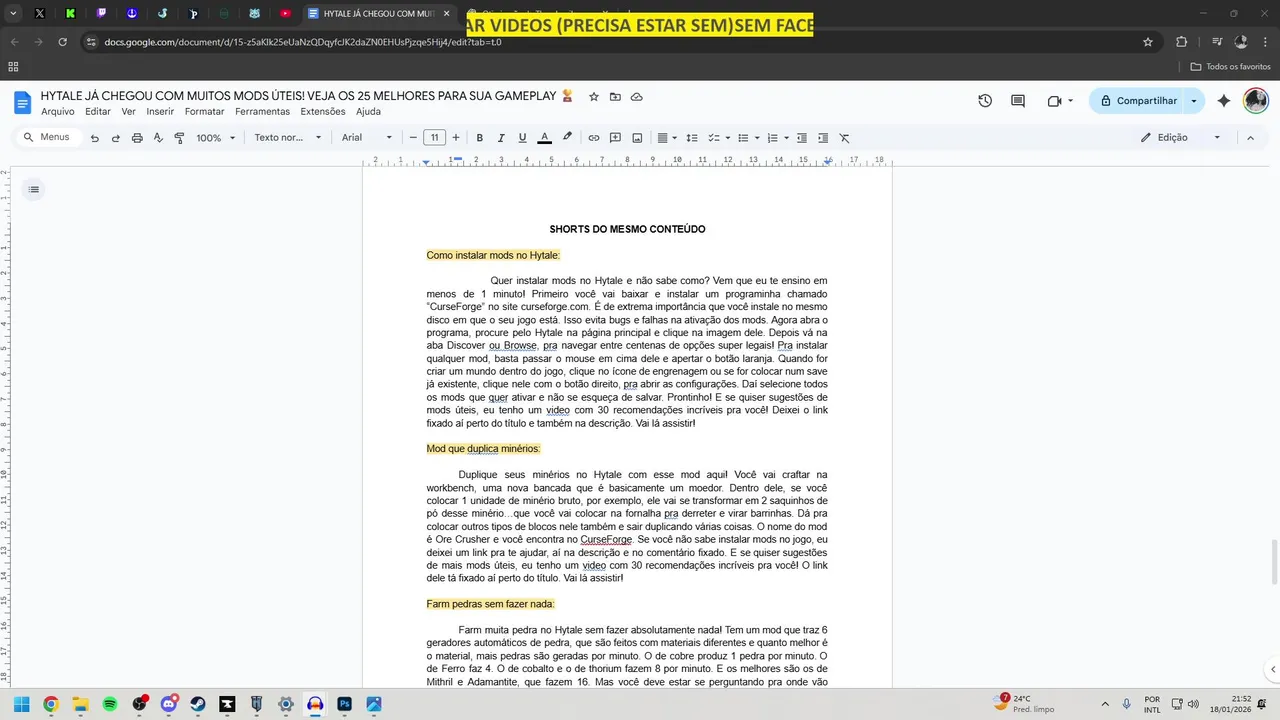1280x720 pixels.
Task: Click the Compartilhar button
Action: pyautogui.click(x=1137, y=101)
